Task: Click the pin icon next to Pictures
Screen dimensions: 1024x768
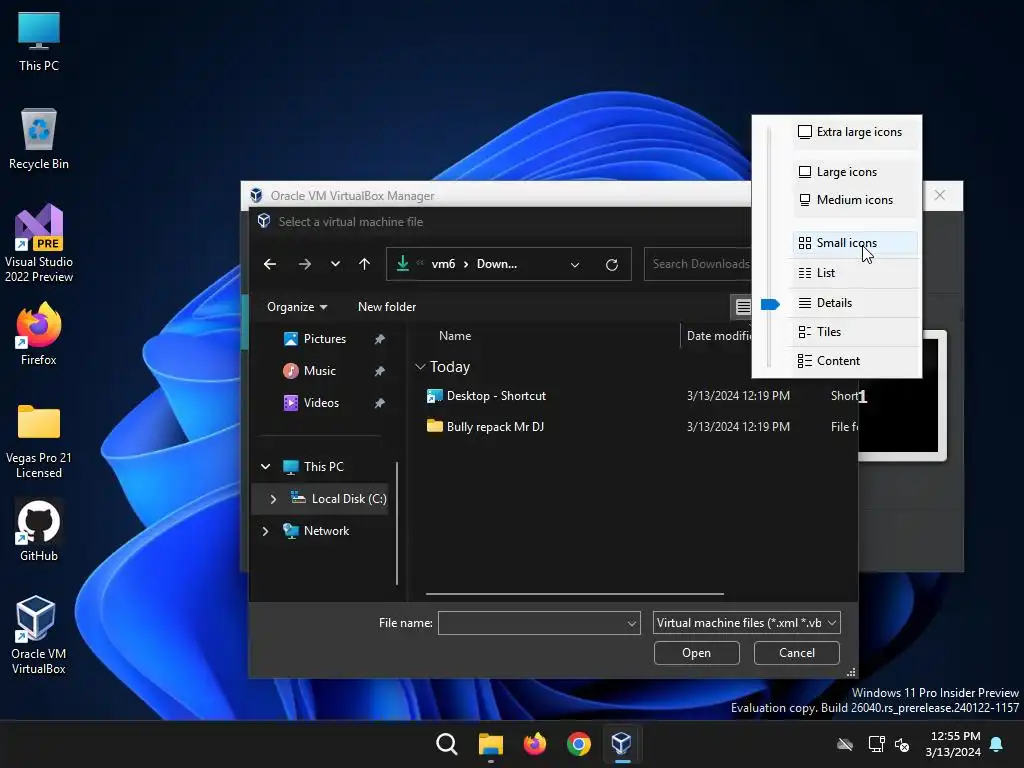Action: 379,339
